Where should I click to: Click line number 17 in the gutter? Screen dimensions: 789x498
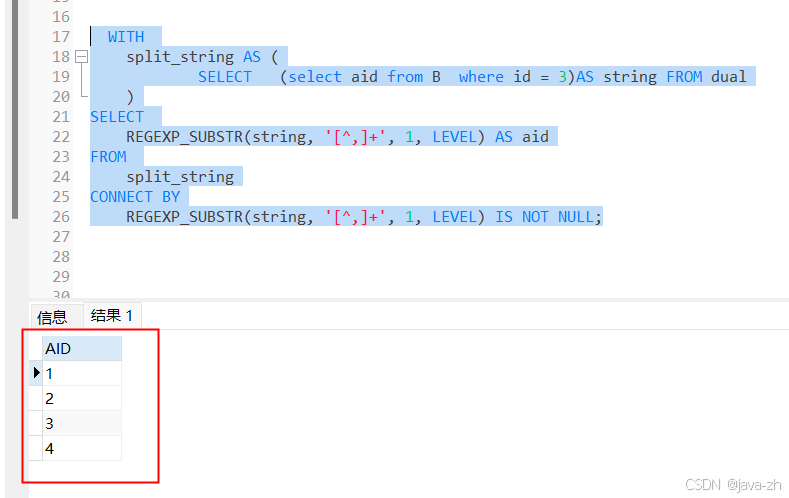coord(60,37)
